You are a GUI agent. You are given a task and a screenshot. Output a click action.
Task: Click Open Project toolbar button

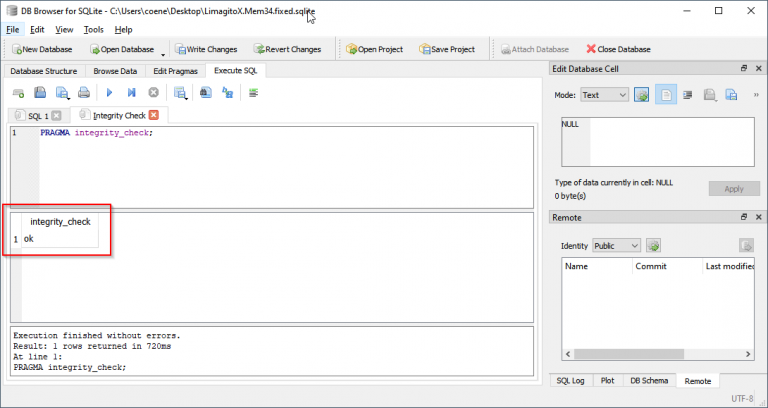[375, 49]
